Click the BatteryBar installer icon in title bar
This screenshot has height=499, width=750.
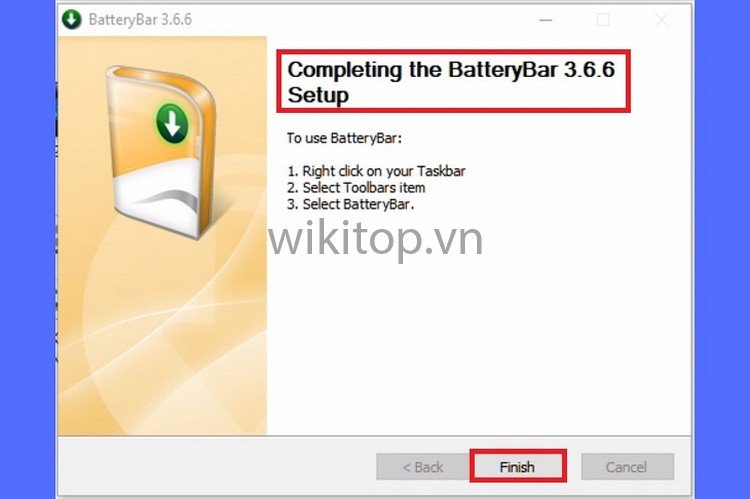click(x=72, y=20)
